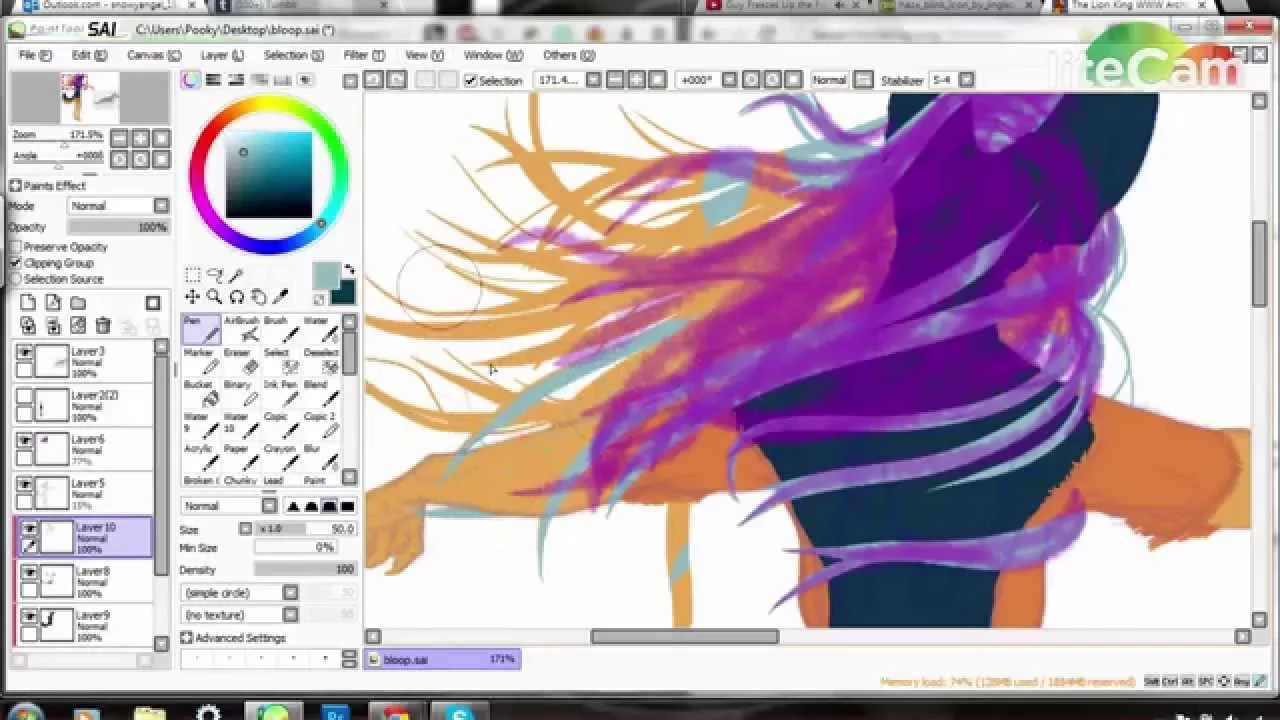Show Layer2(2) by clicking its visibility box

(24, 396)
